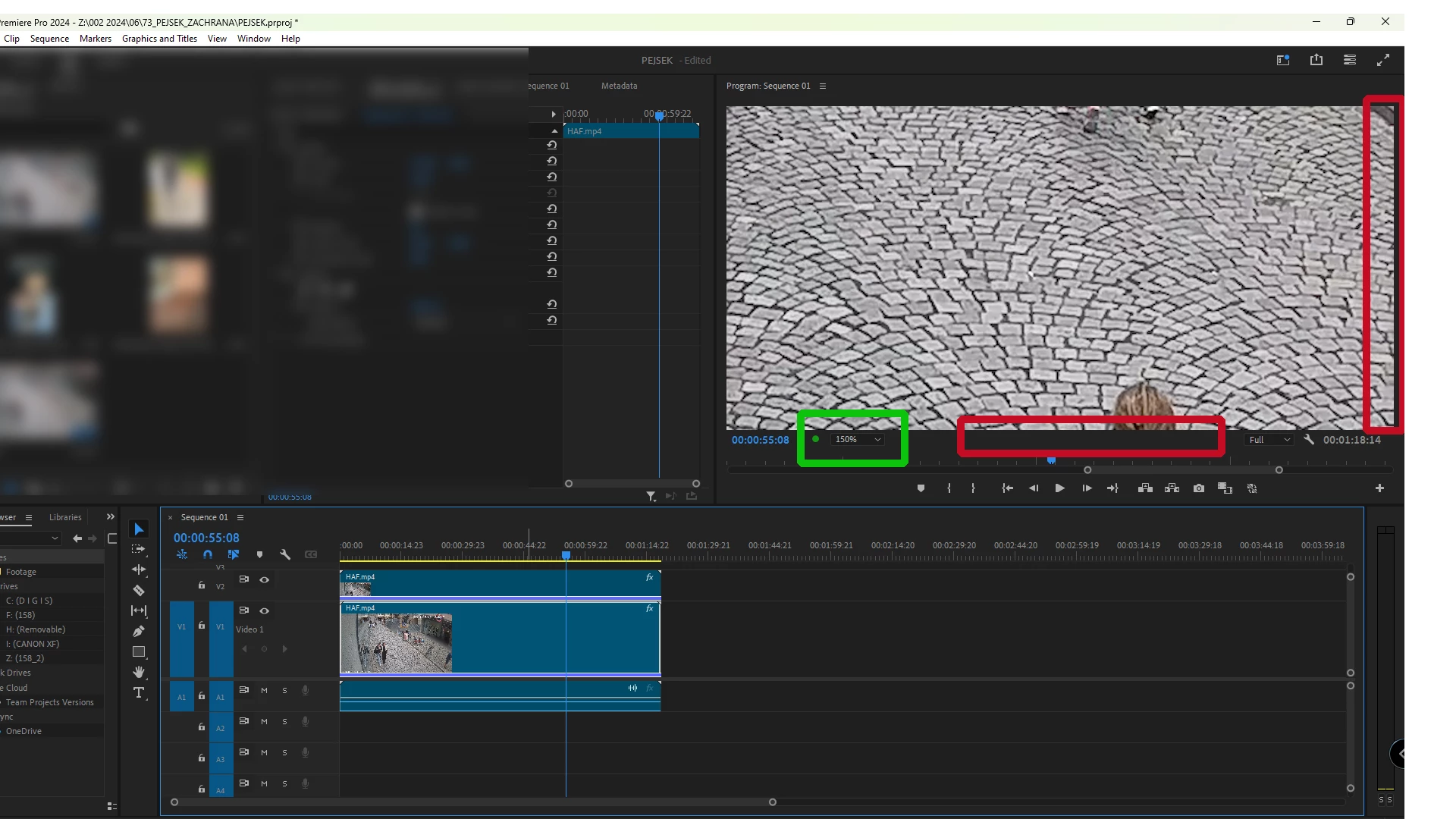Click the Export Frame camera icon
Image resolution: width=1456 pixels, height=819 pixels.
click(1198, 488)
